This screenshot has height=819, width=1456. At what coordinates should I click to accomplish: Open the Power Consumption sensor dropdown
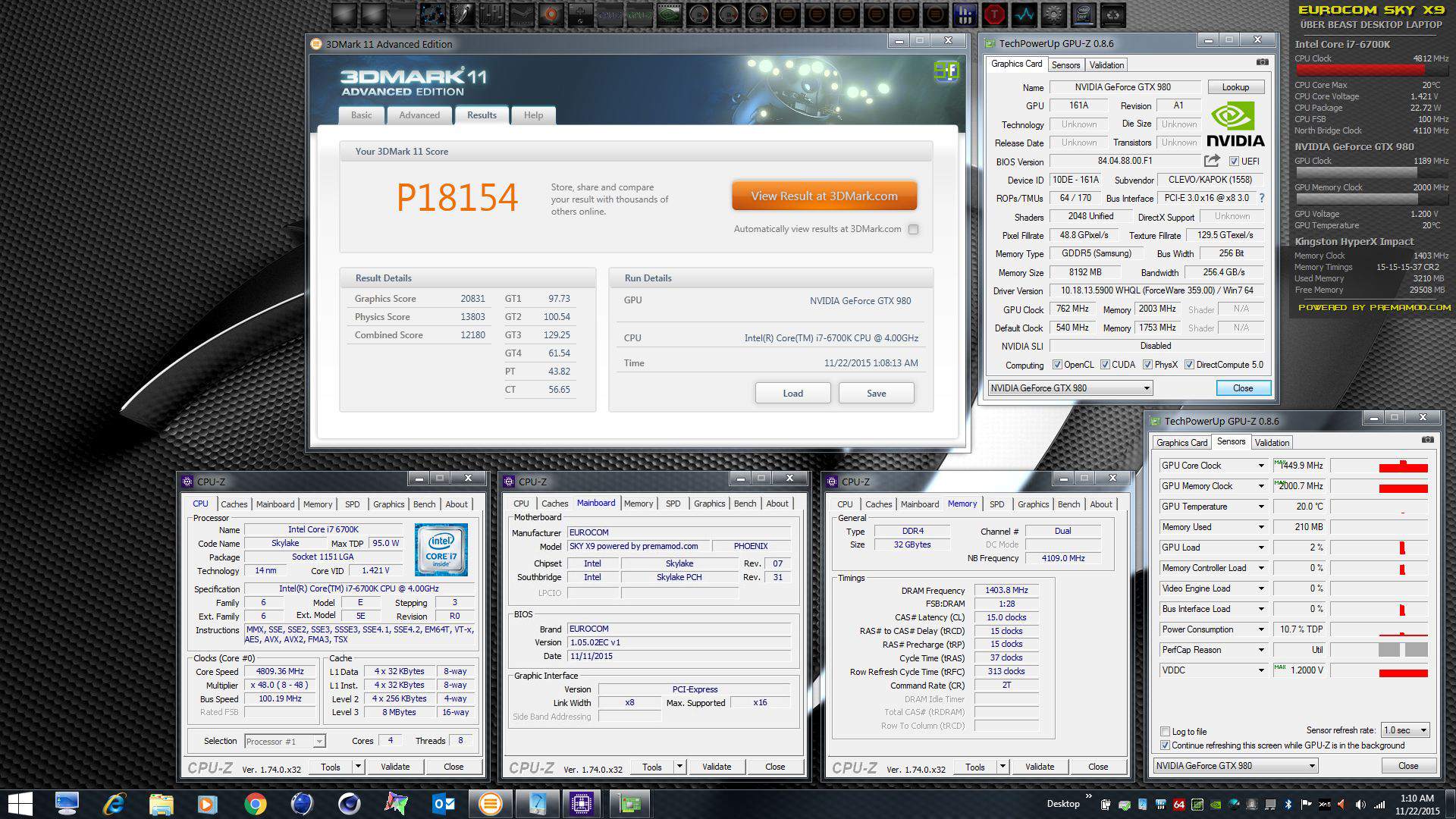click(1261, 629)
